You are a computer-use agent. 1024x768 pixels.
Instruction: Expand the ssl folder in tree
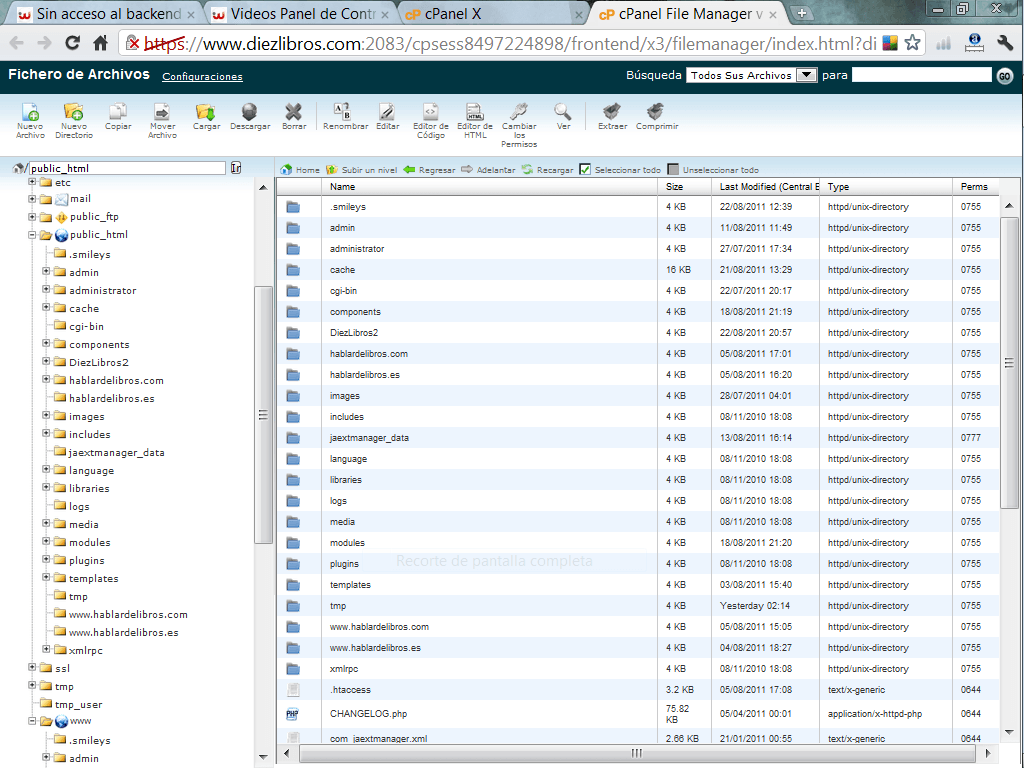[32, 667]
